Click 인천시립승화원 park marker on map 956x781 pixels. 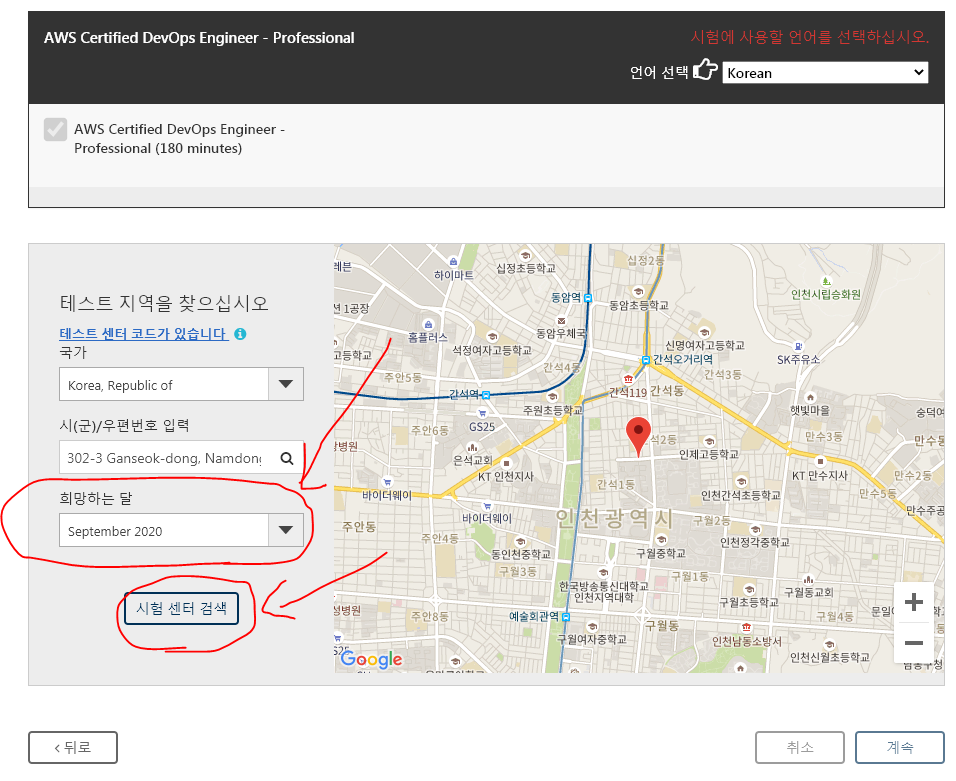pos(826,282)
